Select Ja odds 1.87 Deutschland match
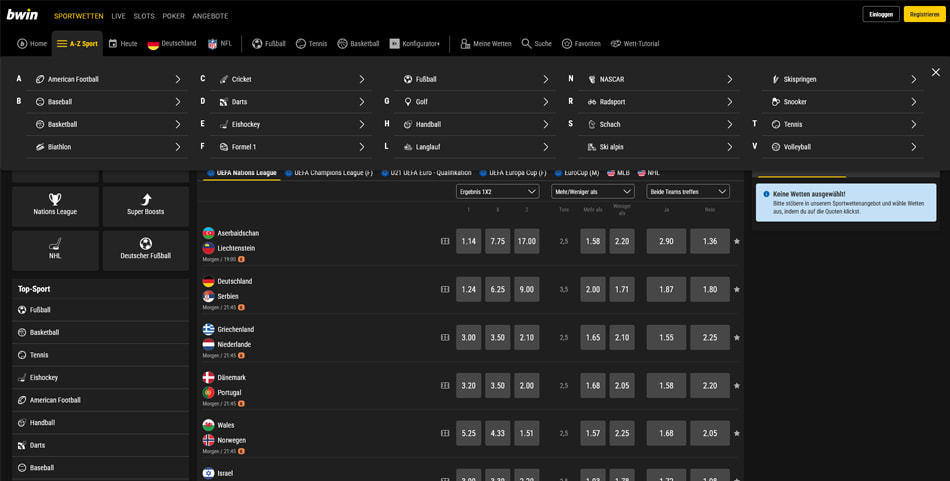The height and width of the screenshot is (481, 950). click(666, 290)
